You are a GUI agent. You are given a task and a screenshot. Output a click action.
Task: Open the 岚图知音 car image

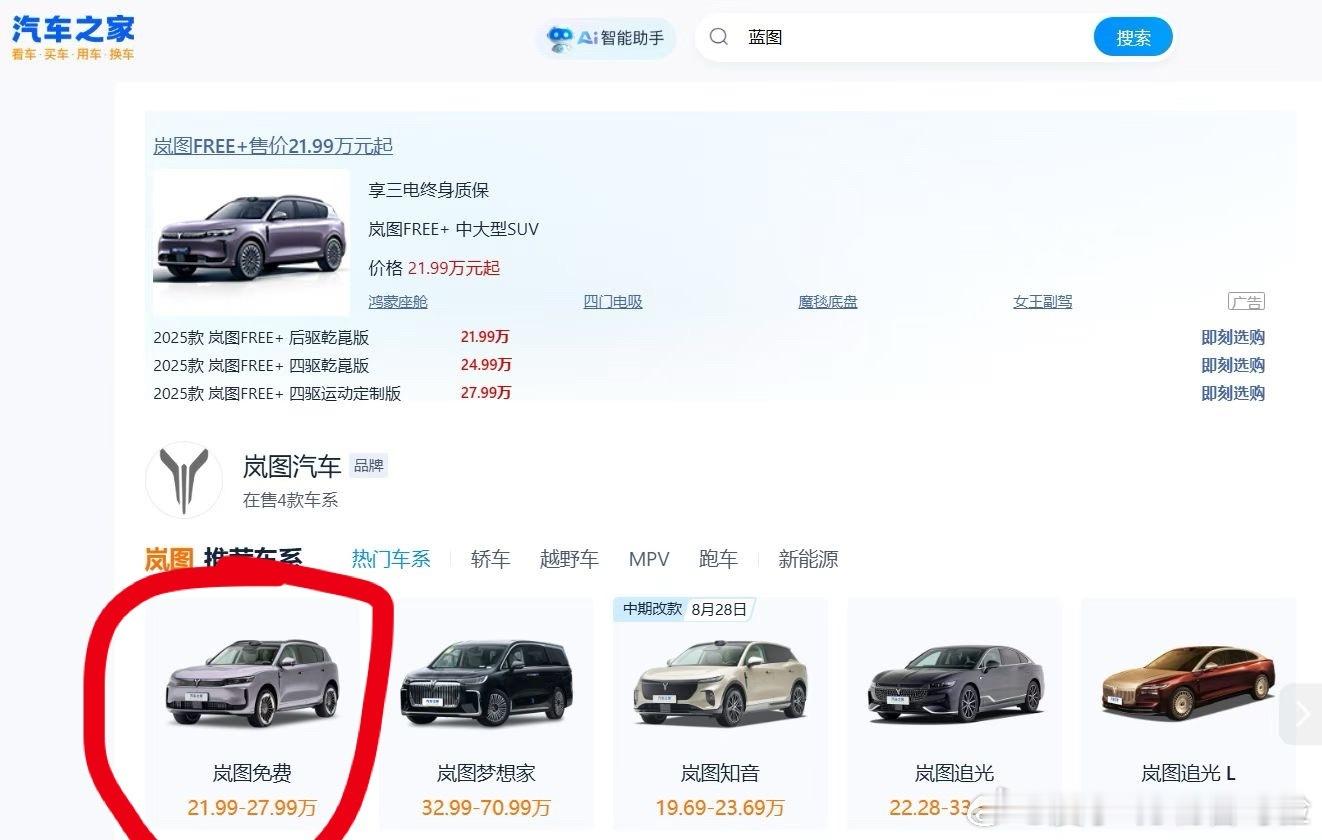(x=721, y=684)
